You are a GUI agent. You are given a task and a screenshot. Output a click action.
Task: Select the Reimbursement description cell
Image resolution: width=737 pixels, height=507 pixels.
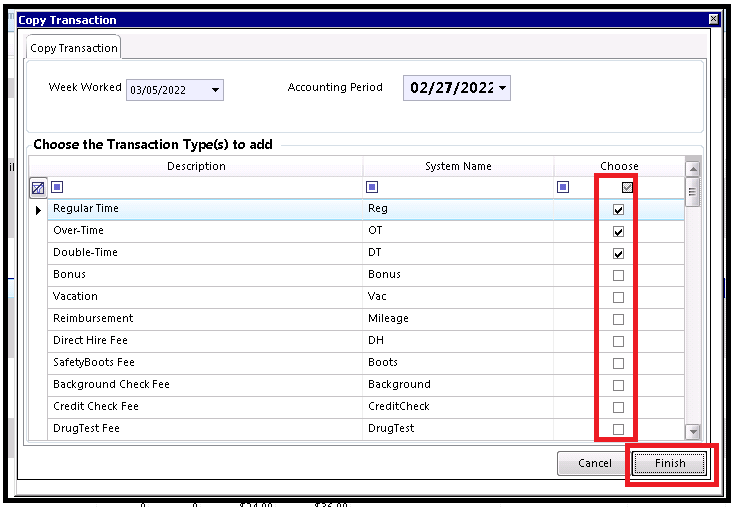[205, 320]
